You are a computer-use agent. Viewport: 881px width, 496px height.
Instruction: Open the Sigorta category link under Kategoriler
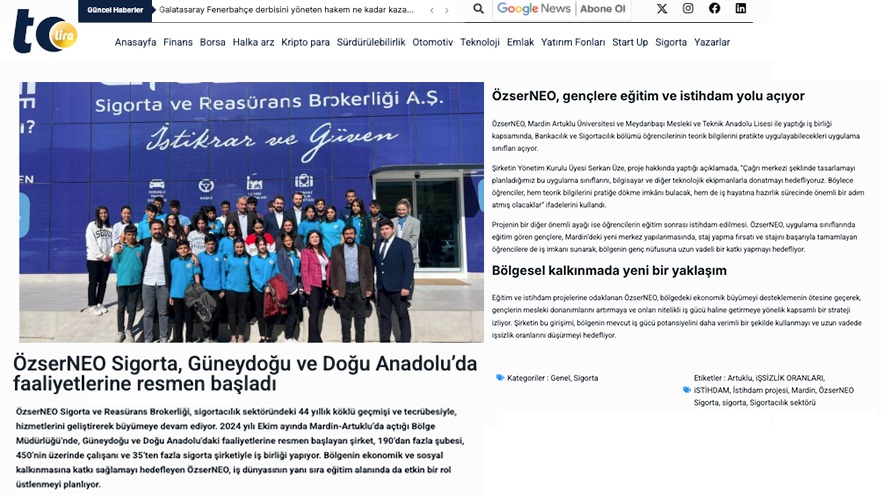[x=585, y=378]
